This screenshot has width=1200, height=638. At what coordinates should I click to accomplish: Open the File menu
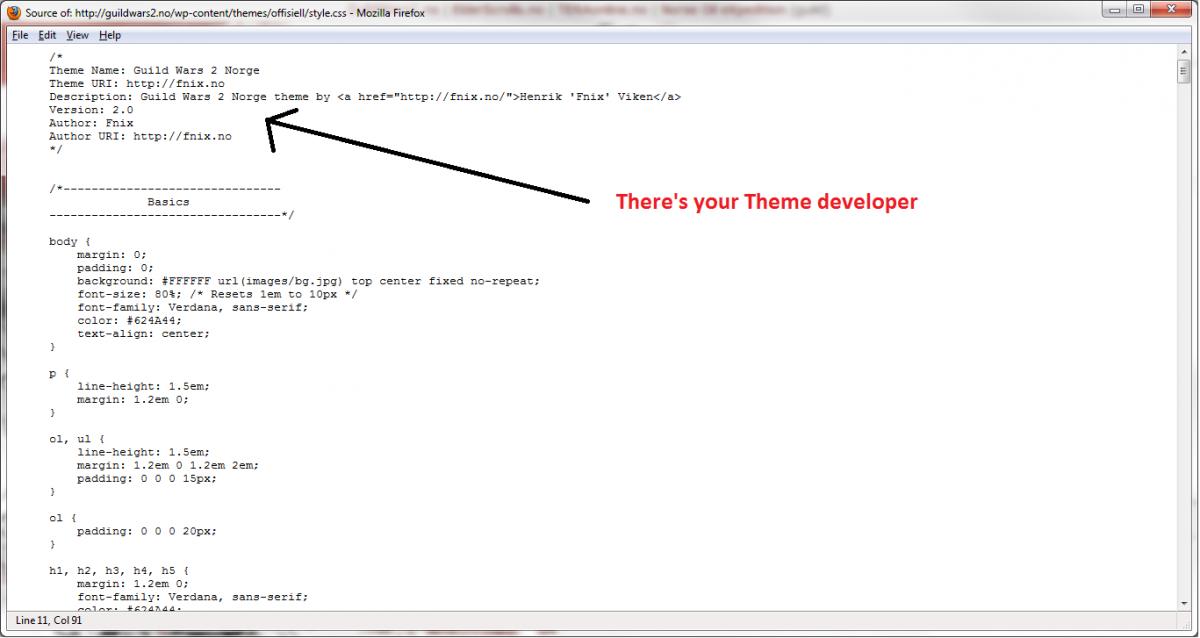(x=20, y=35)
